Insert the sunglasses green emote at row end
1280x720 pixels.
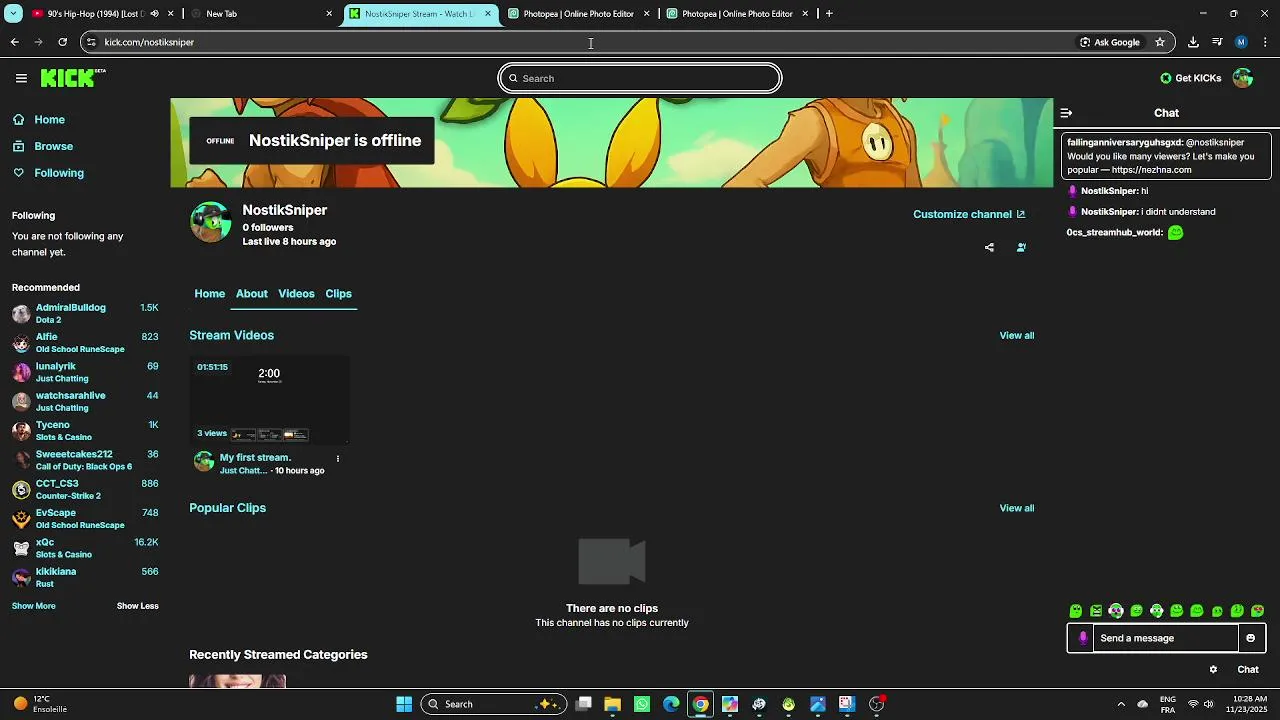1257,611
